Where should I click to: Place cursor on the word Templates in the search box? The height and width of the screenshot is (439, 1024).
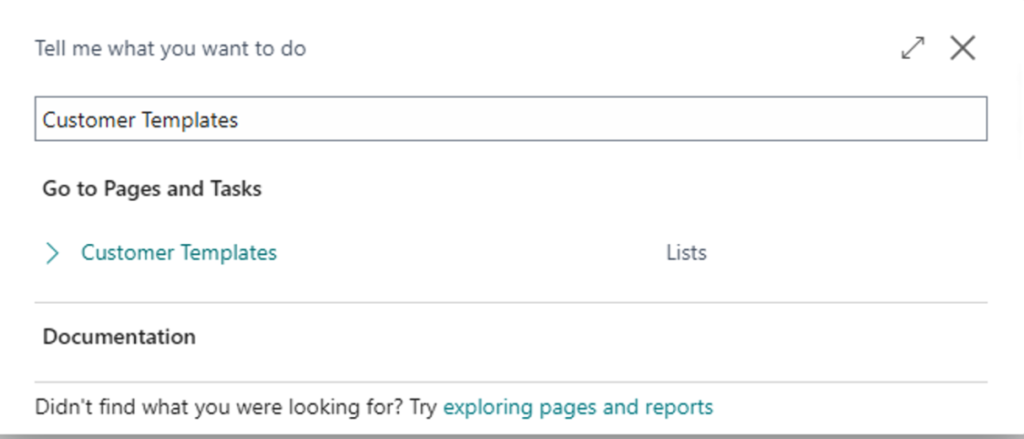pos(192,120)
